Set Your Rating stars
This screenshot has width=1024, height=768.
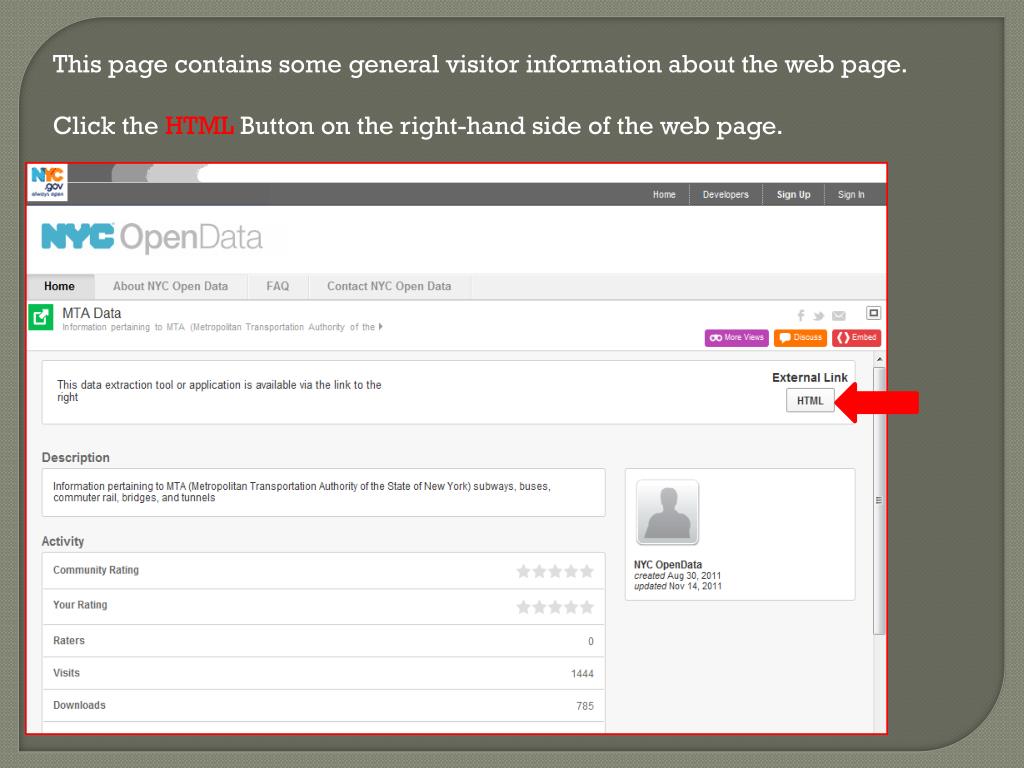(x=555, y=607)
